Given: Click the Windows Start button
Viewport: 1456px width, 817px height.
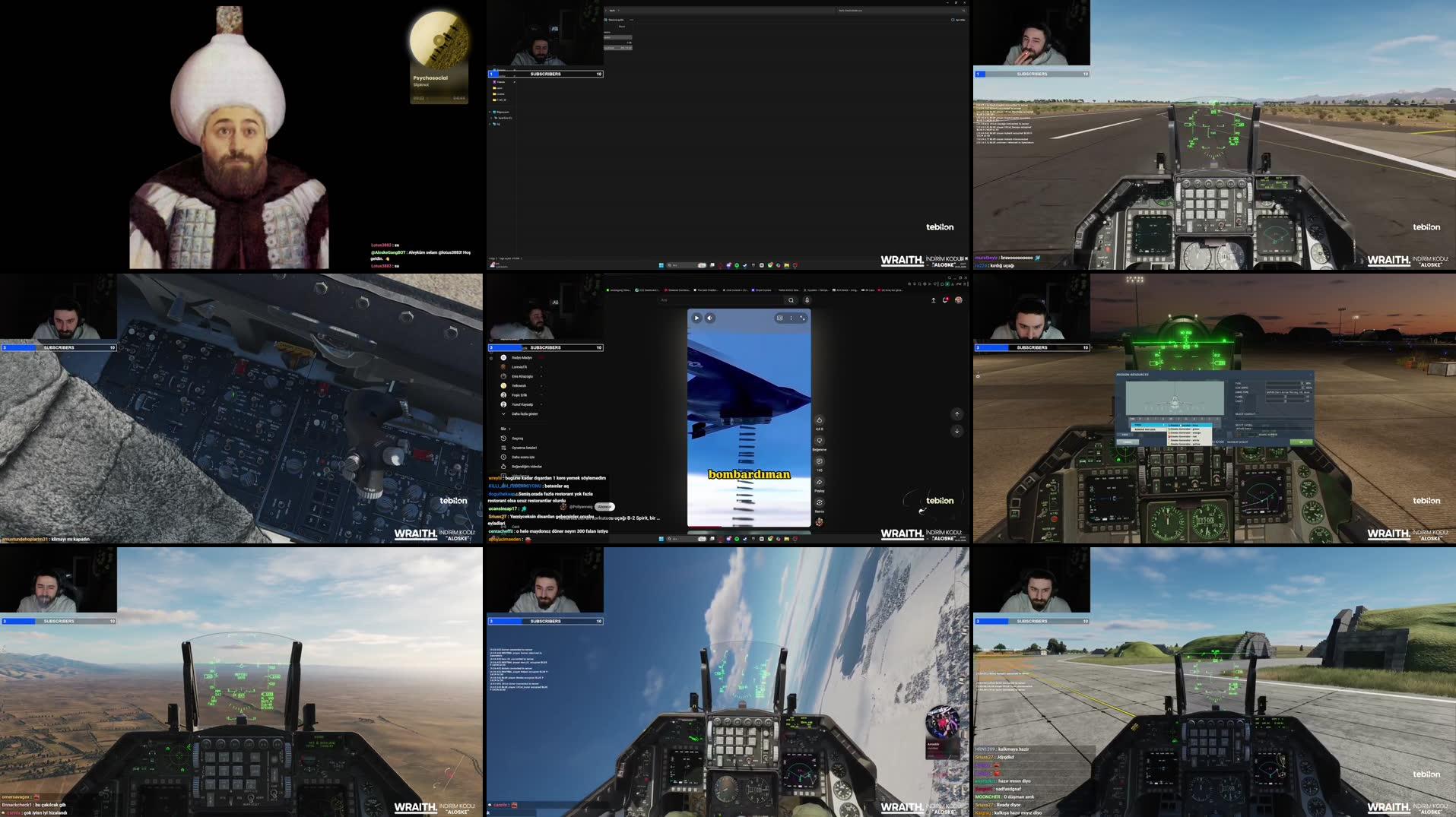Looking at the screenshot, I should coord(661,539).
